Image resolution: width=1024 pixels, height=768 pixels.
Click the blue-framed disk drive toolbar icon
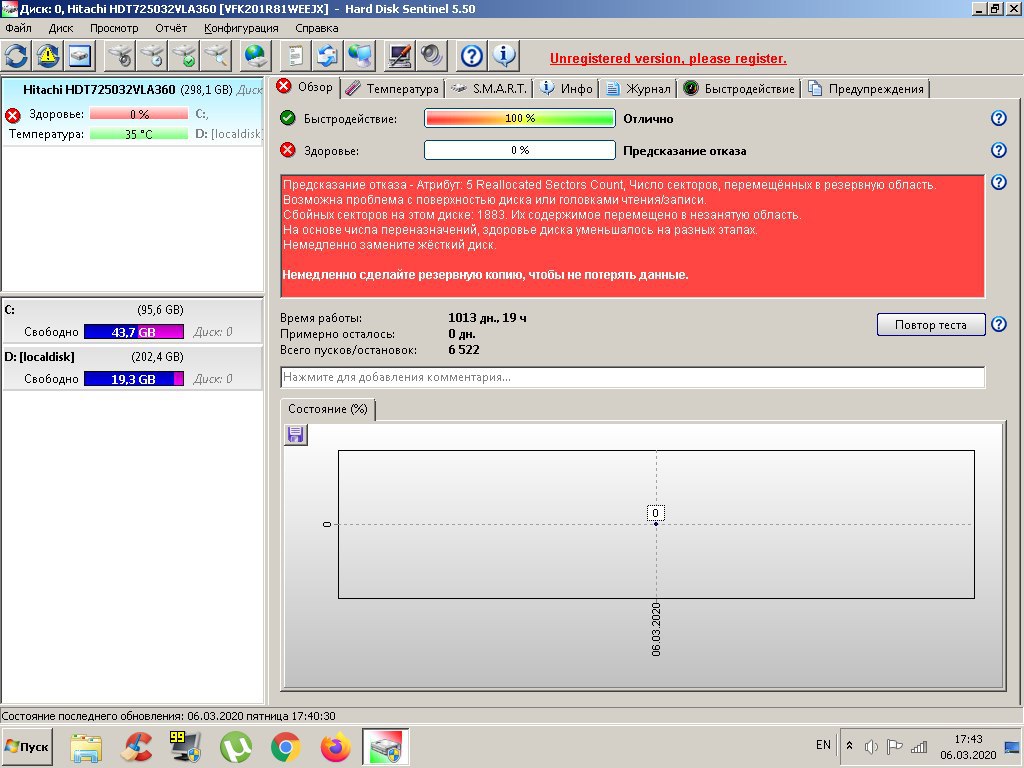point(80,56)
